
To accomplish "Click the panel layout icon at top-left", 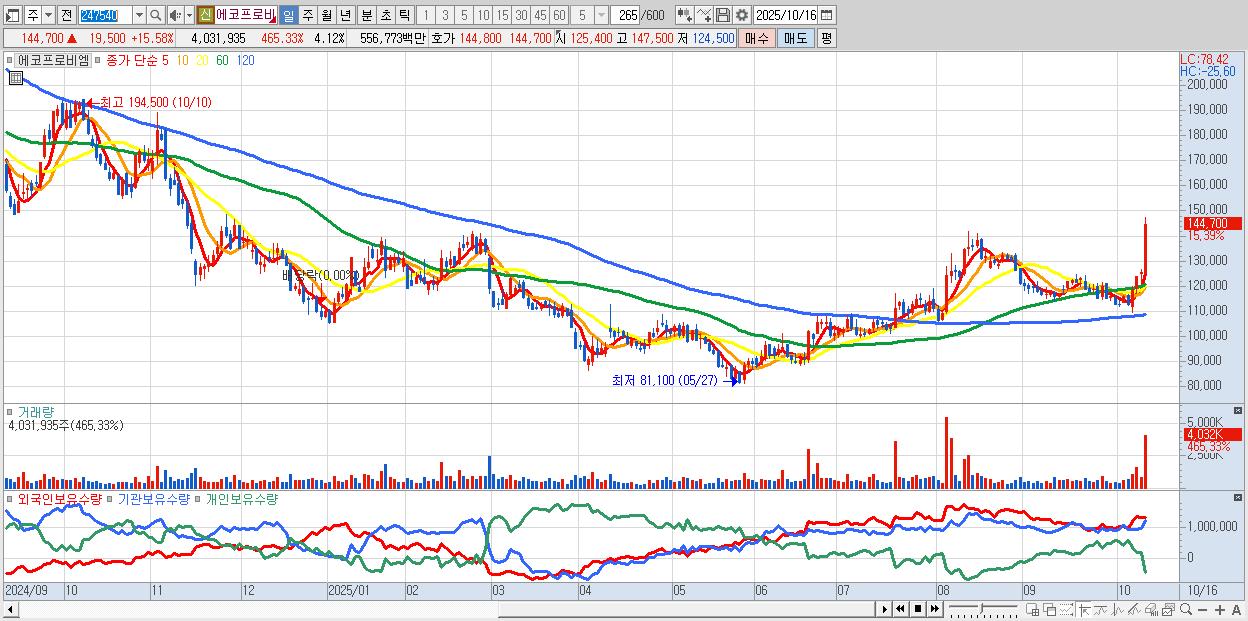I will 13,15.
